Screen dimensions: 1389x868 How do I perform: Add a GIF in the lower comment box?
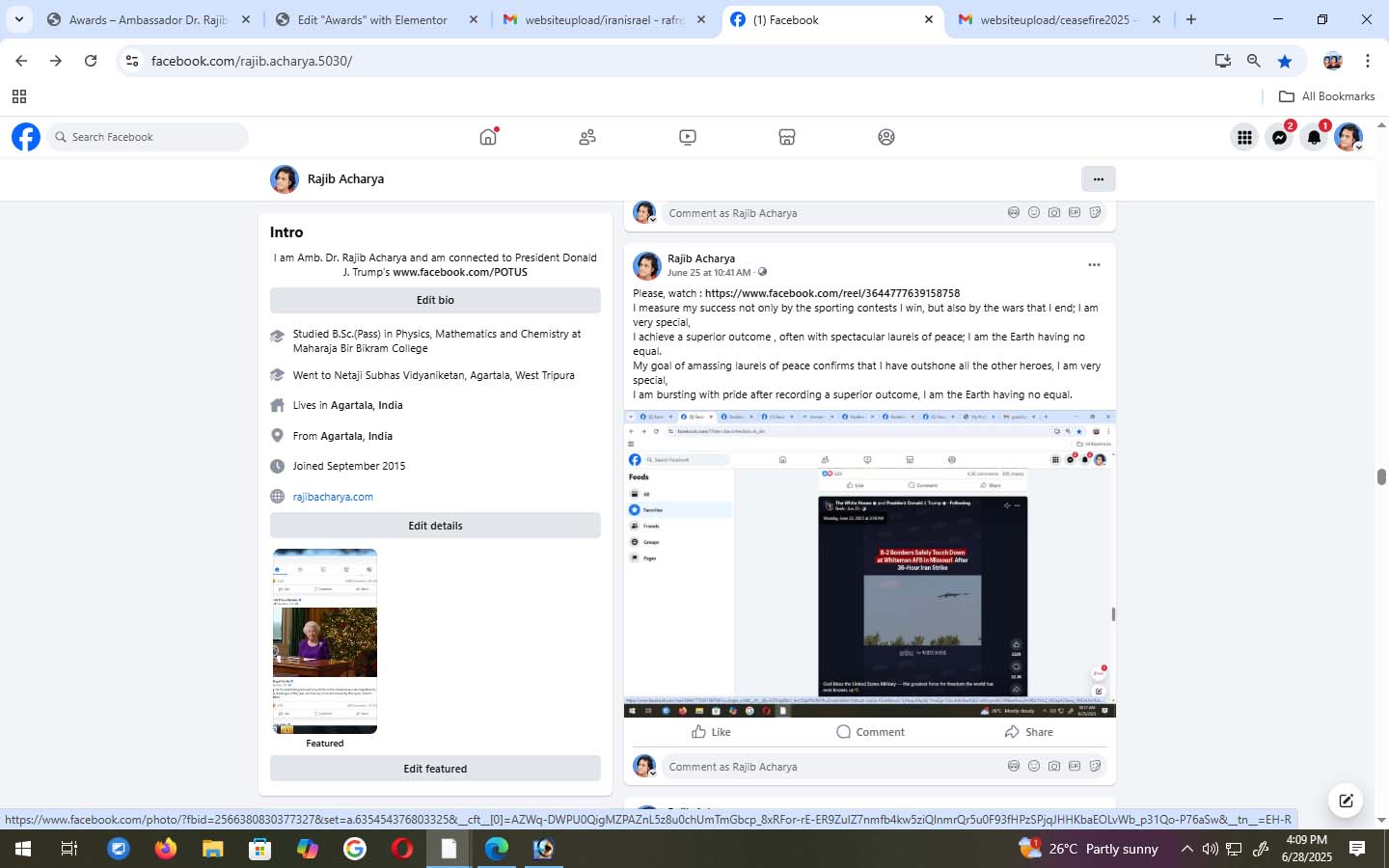[x=1075, y=766]
